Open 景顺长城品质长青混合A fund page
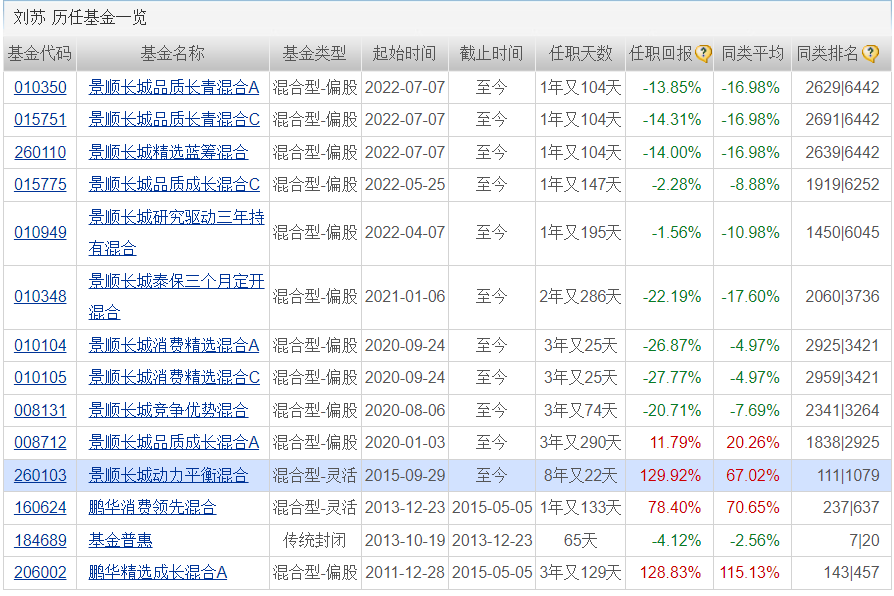 point(174,87)
